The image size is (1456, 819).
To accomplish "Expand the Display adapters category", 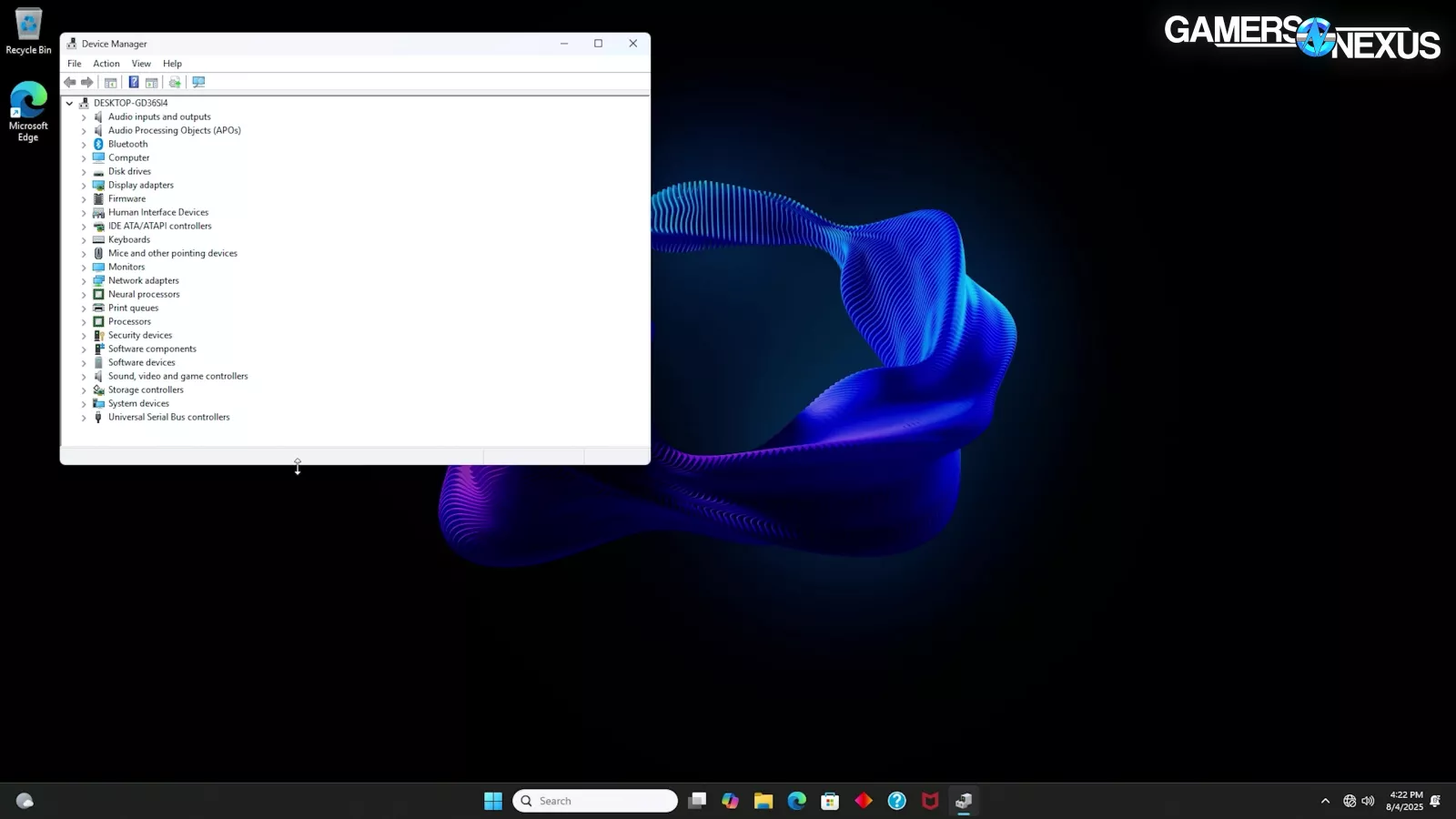I will click(x=84, y=186).
